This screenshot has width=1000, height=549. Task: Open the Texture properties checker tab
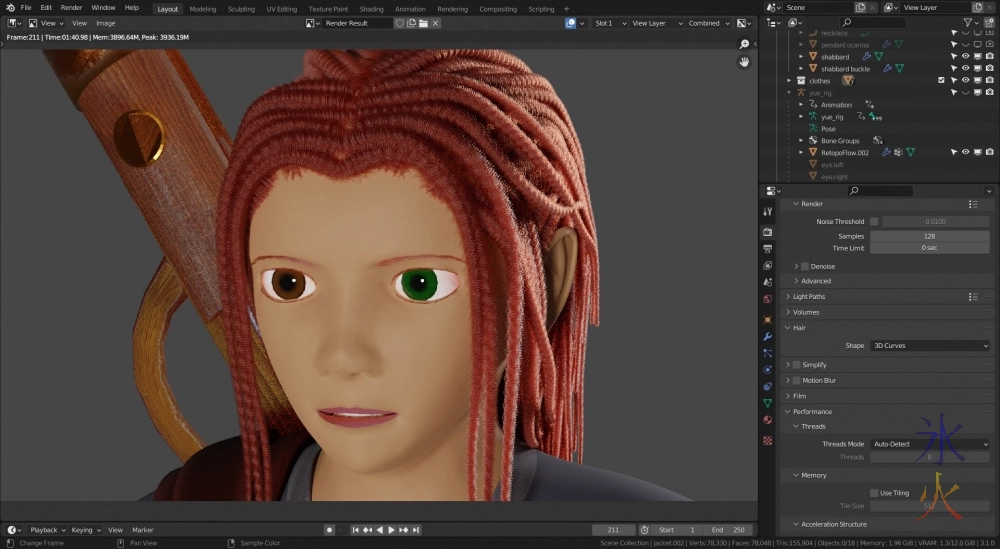pos(767,439)
